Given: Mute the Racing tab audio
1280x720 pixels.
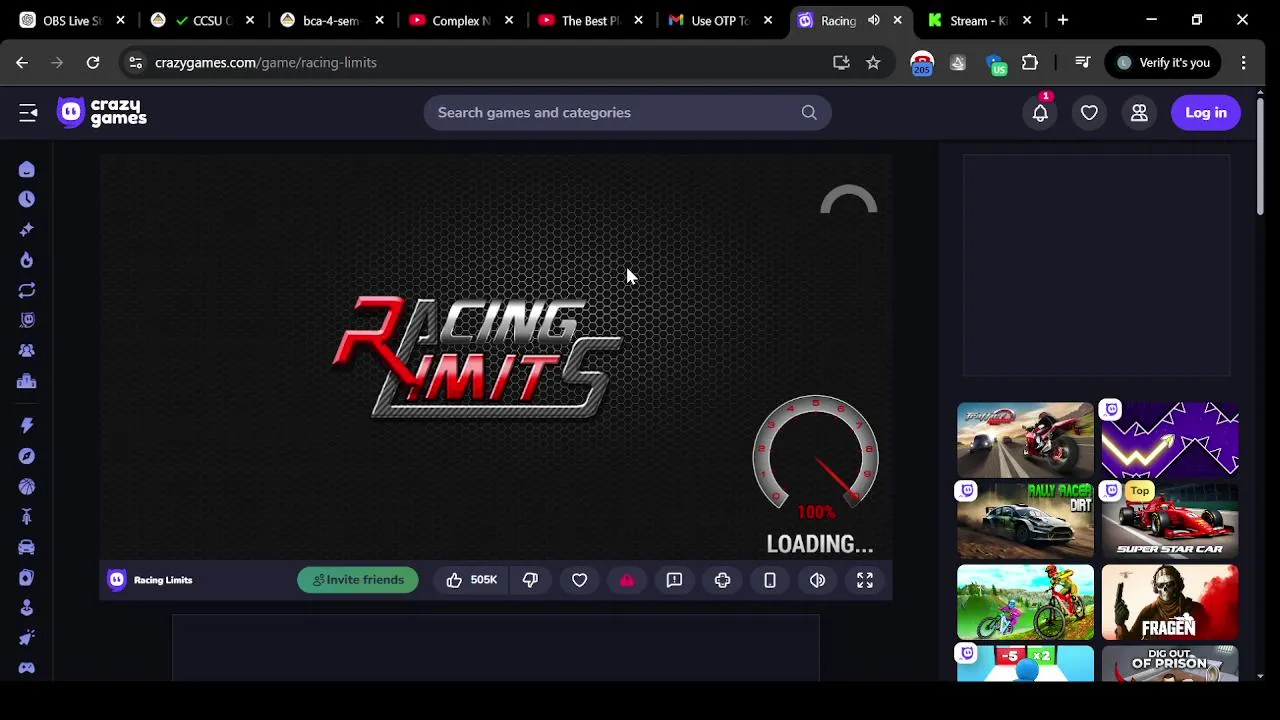Looking at the screenshot, I should point(874,20).
